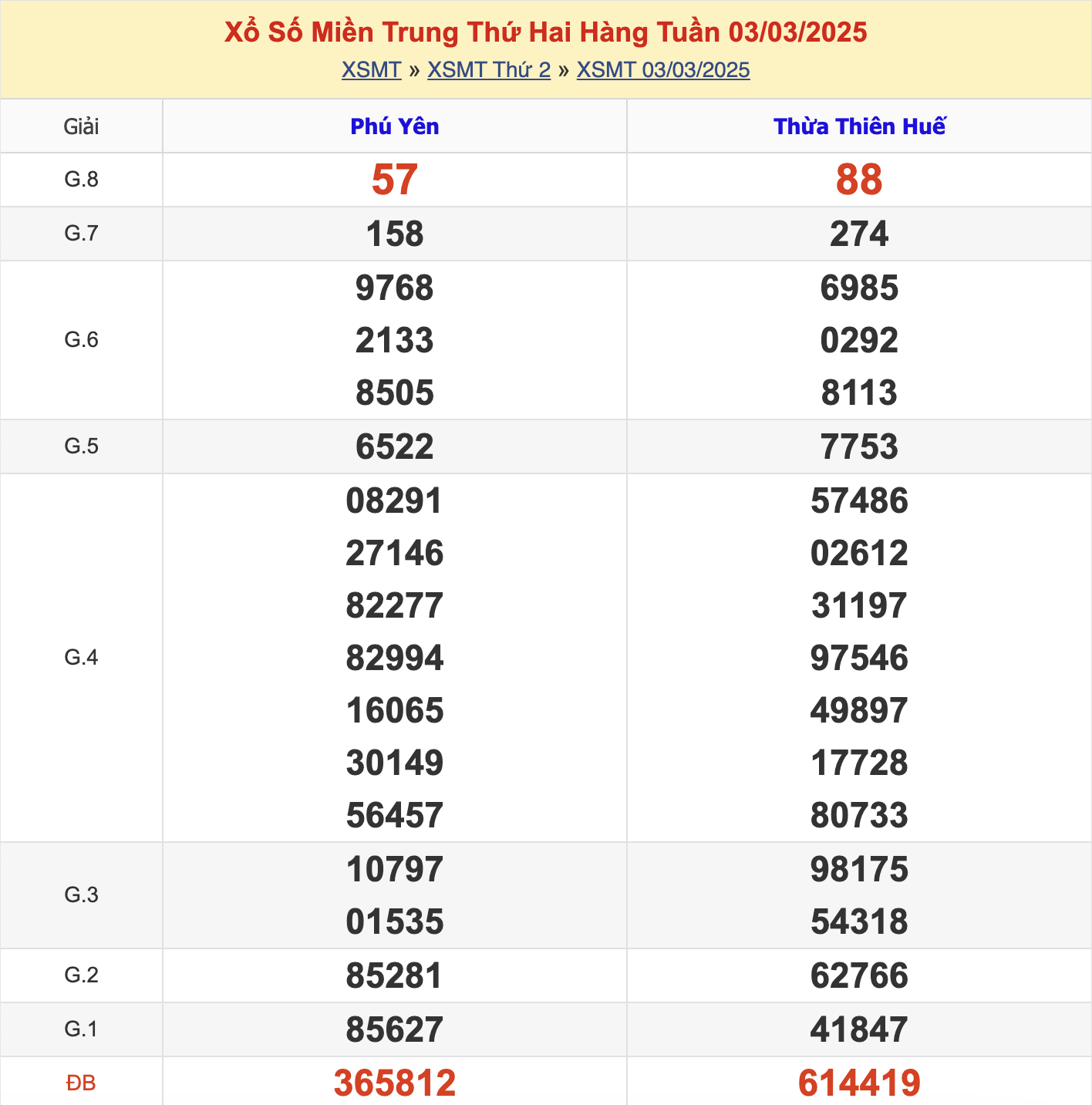Click number 9768 in the G.6 row
Viewport: 1092px width, 1105px height.
pos(395,288)
